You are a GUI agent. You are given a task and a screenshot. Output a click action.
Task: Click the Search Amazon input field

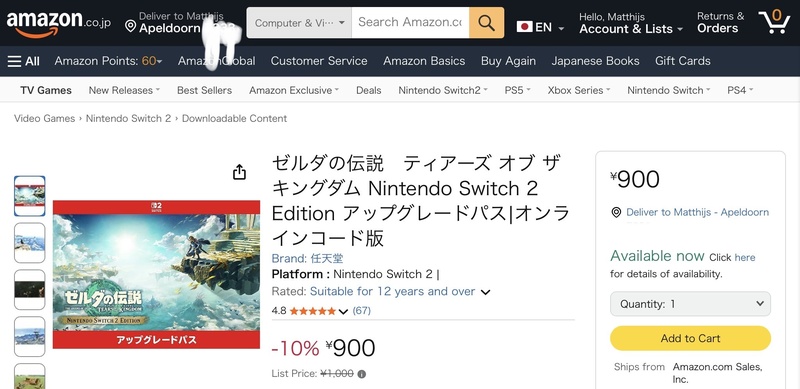pyautogui.click(x=410, y=22)
